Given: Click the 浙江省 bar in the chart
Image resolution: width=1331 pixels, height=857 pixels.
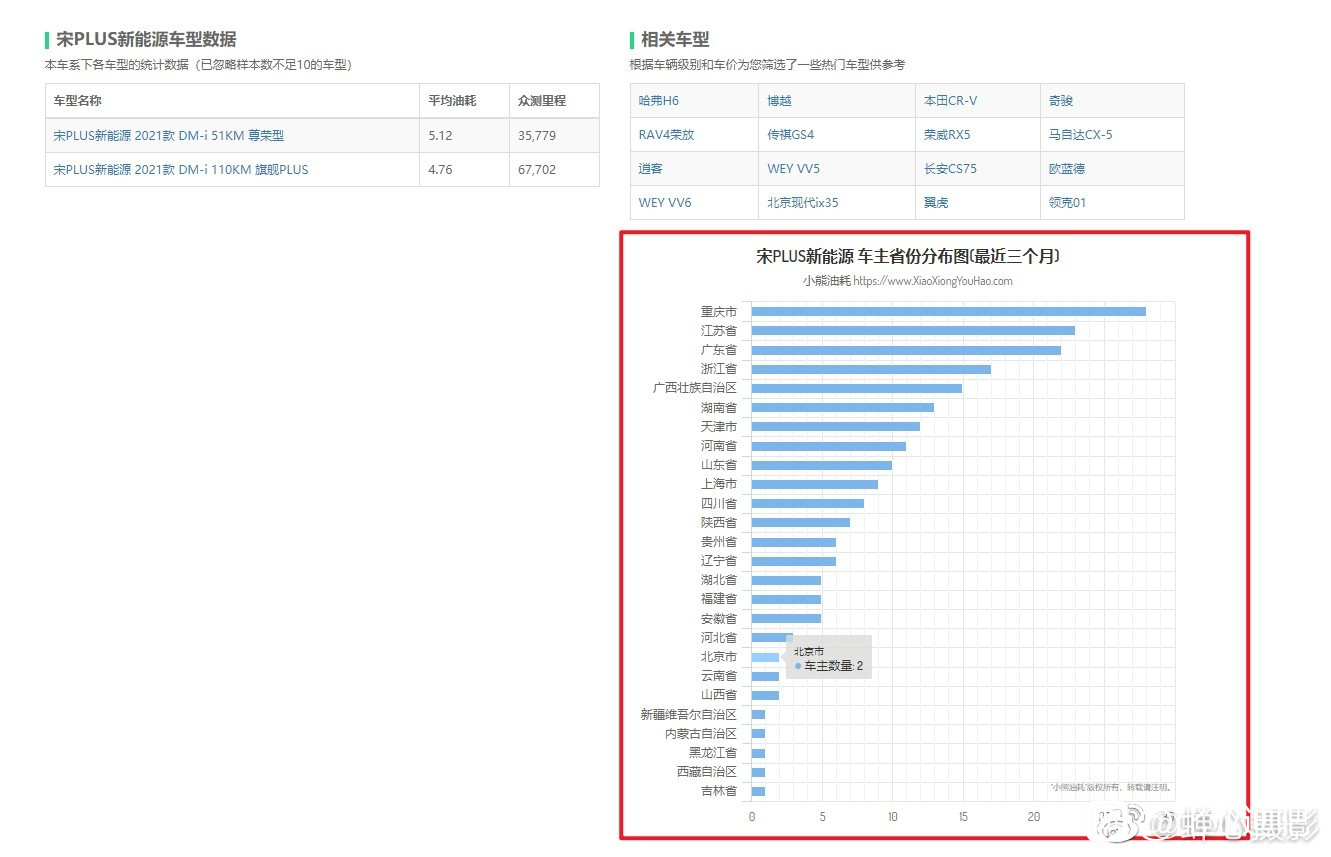Looking at the screenshot, I should [x=871, y=369].
